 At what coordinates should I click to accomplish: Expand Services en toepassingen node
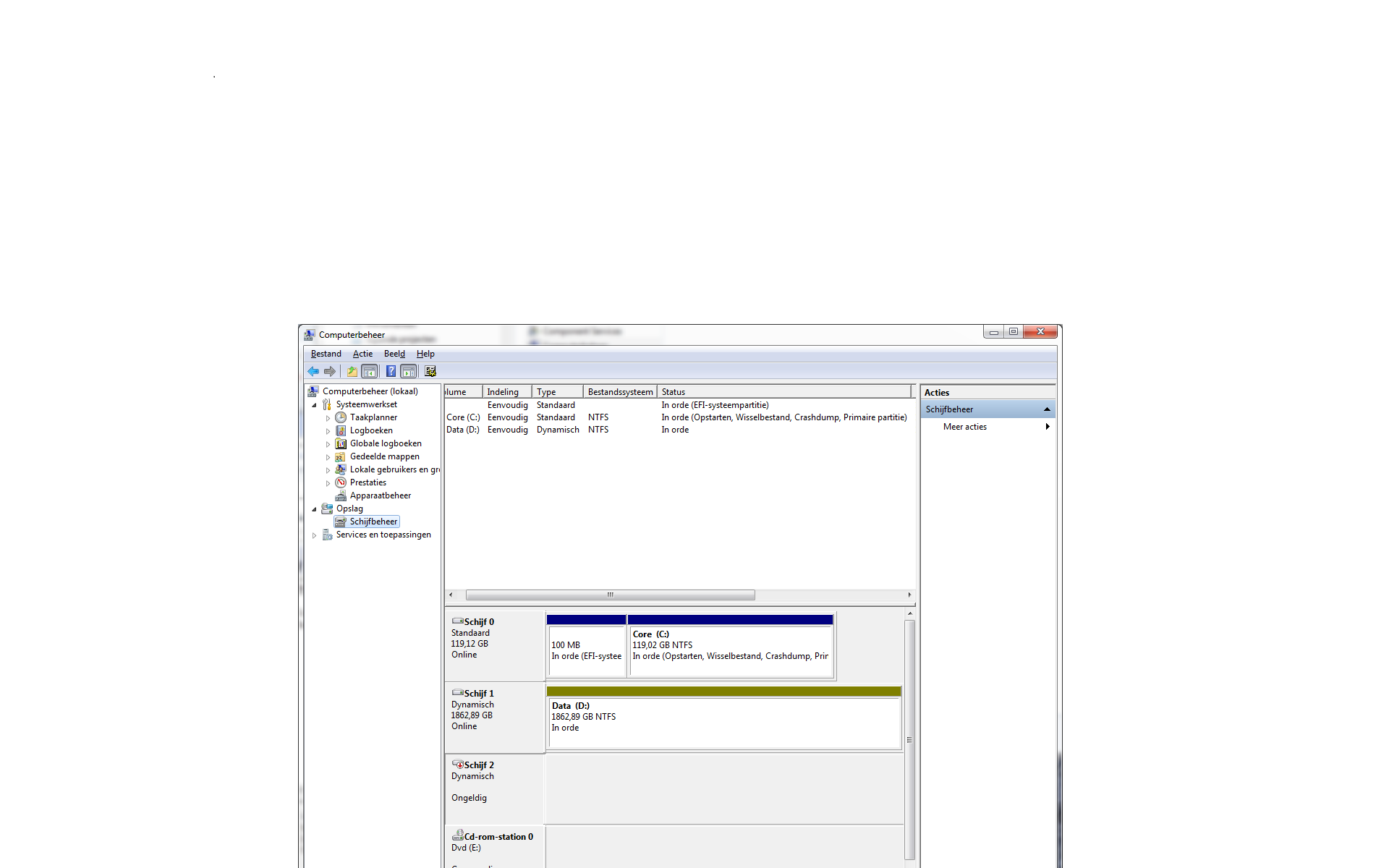(x=314, y=535)
